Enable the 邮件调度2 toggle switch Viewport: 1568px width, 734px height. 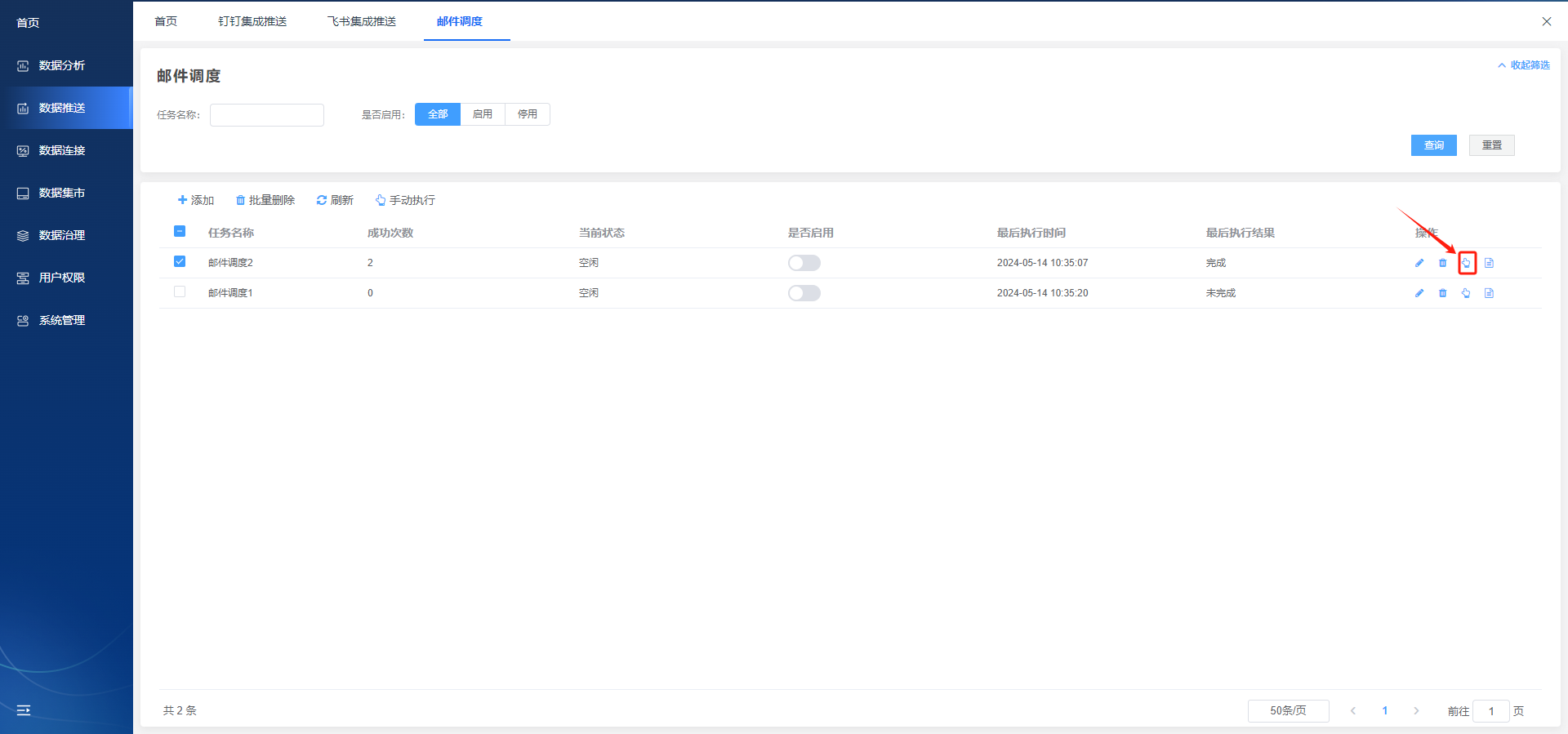pyautogui.click(x=804, y=263)
